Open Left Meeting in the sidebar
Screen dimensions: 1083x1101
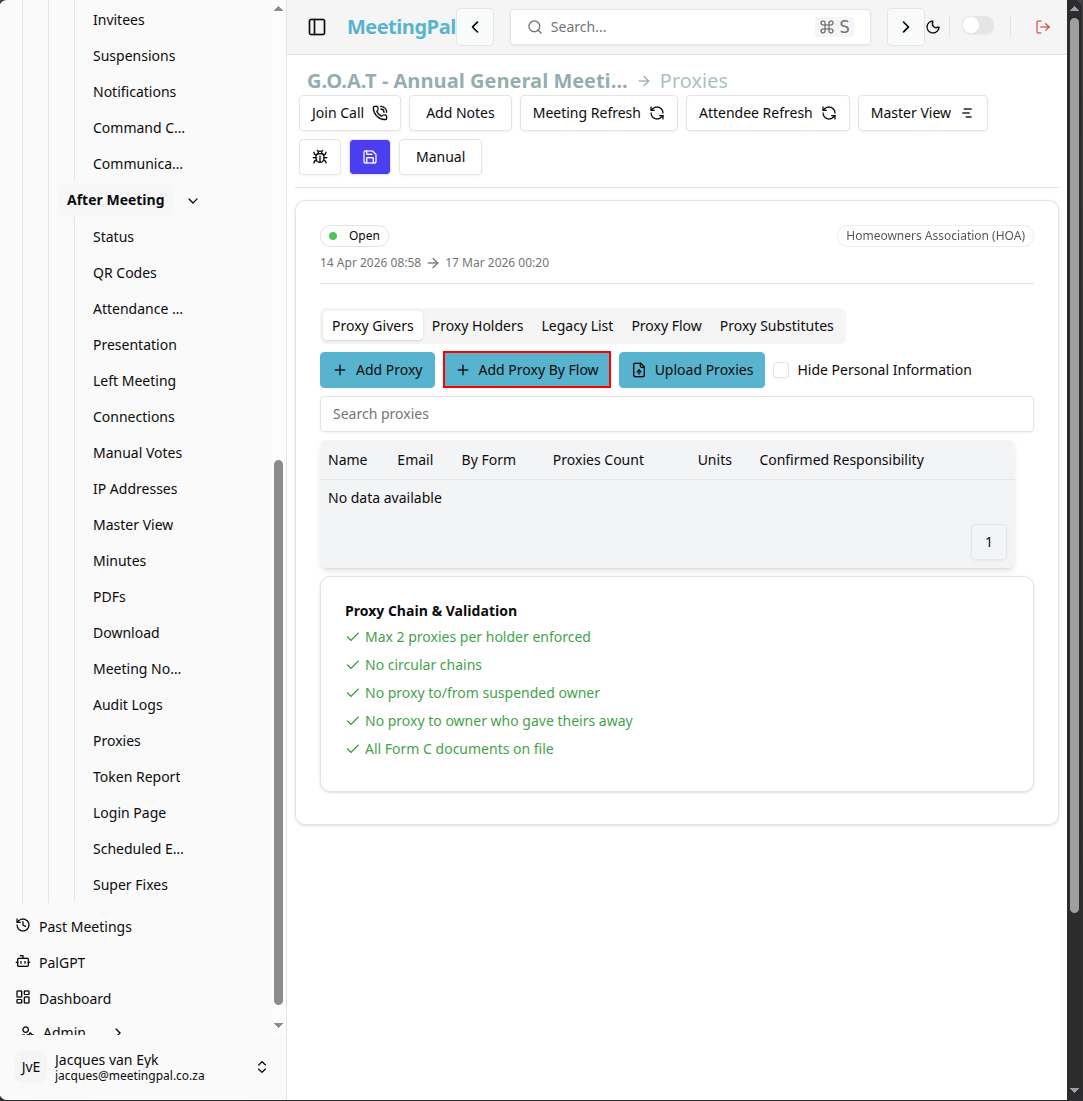pos(134,381)
